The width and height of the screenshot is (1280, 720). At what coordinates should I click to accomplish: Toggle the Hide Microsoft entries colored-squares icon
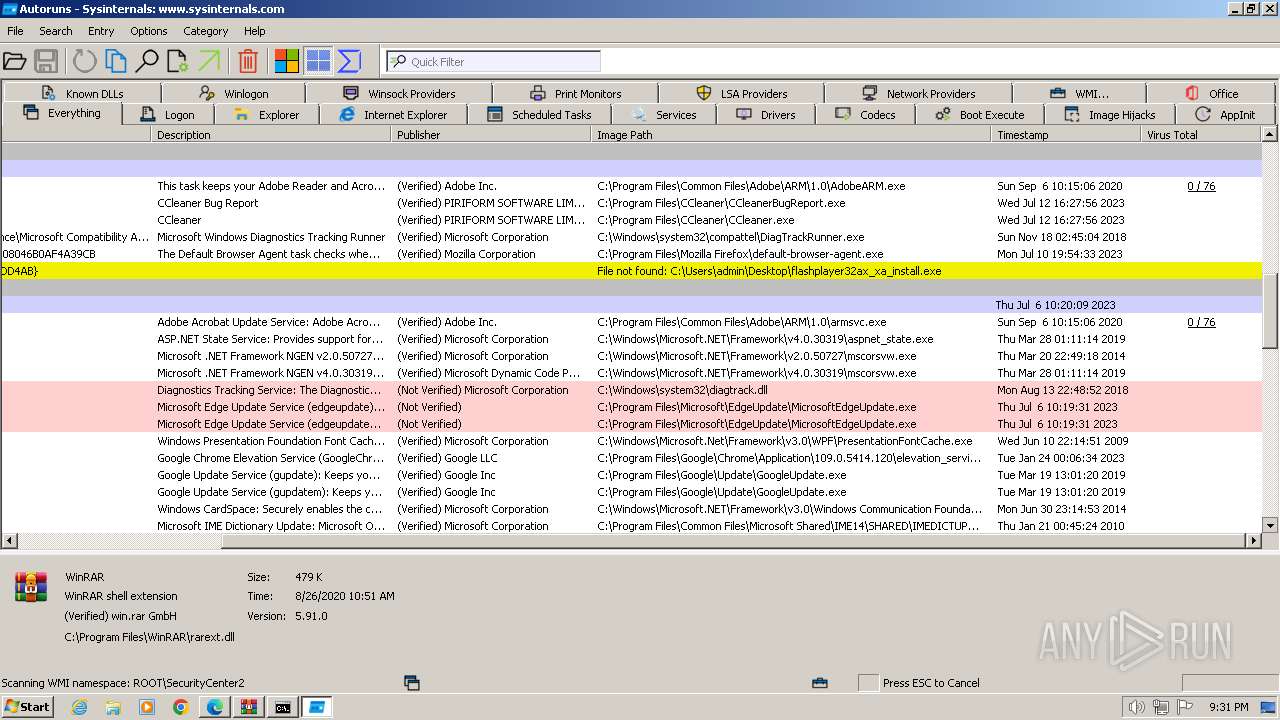[x=287, y=61]
